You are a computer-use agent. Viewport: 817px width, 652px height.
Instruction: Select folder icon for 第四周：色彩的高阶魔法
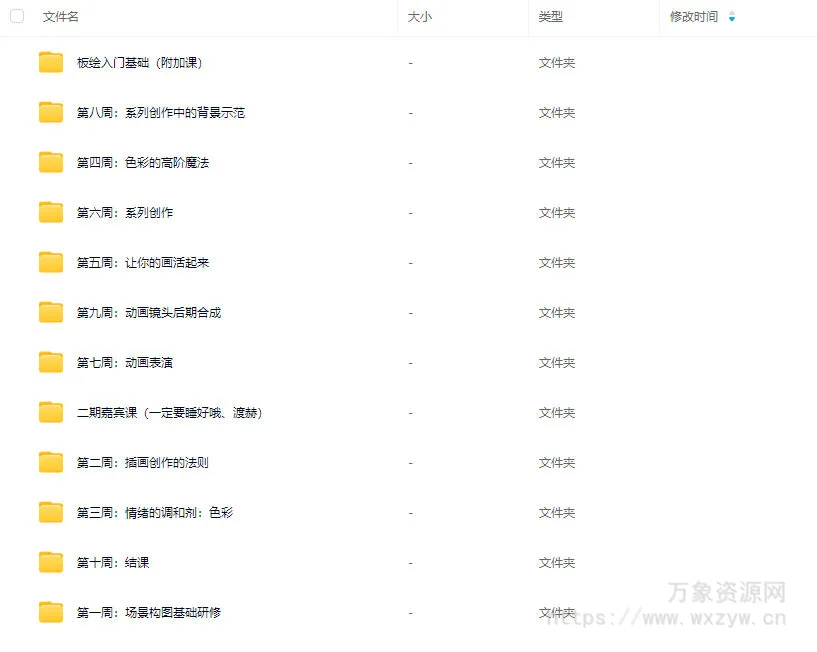51,163
